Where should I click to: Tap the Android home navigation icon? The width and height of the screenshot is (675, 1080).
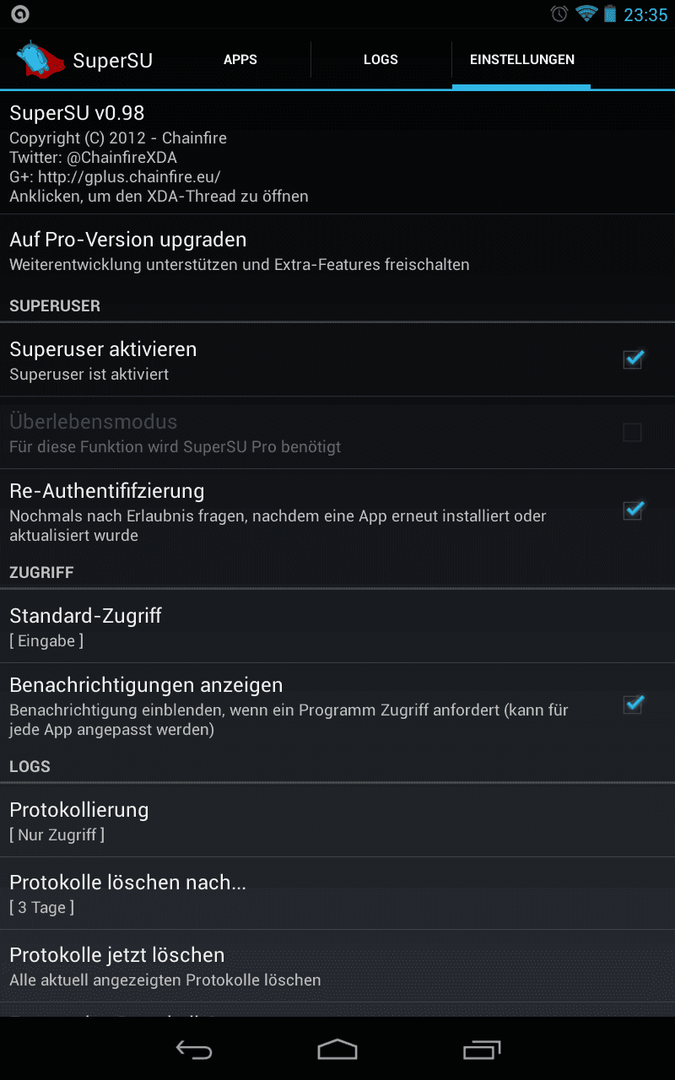click(x=338, y=1050)
